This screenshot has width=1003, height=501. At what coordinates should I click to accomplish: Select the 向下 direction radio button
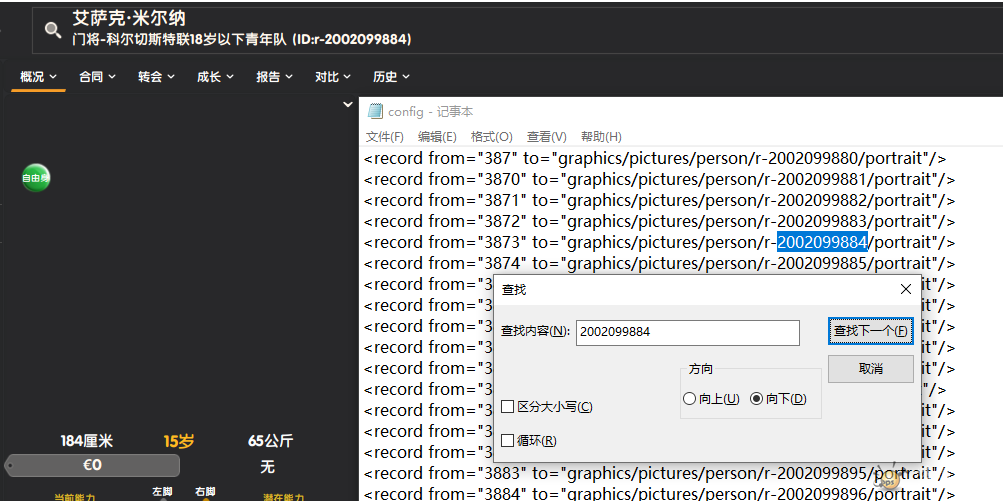coord(756,399)
